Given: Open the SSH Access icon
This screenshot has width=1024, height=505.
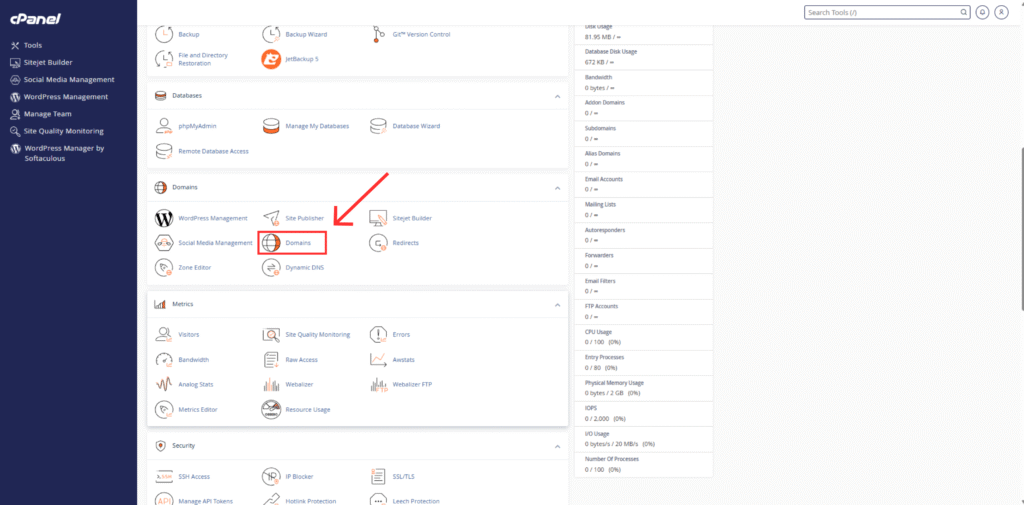Looking at the screenshot, I should point(163,476).
